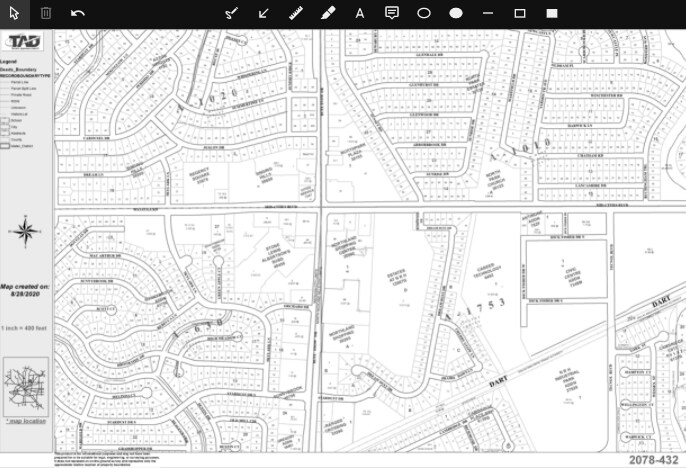Select the pointer selection tool
Image resolution: width=686 pixels, height=468 pixels.
coord(14,13)
